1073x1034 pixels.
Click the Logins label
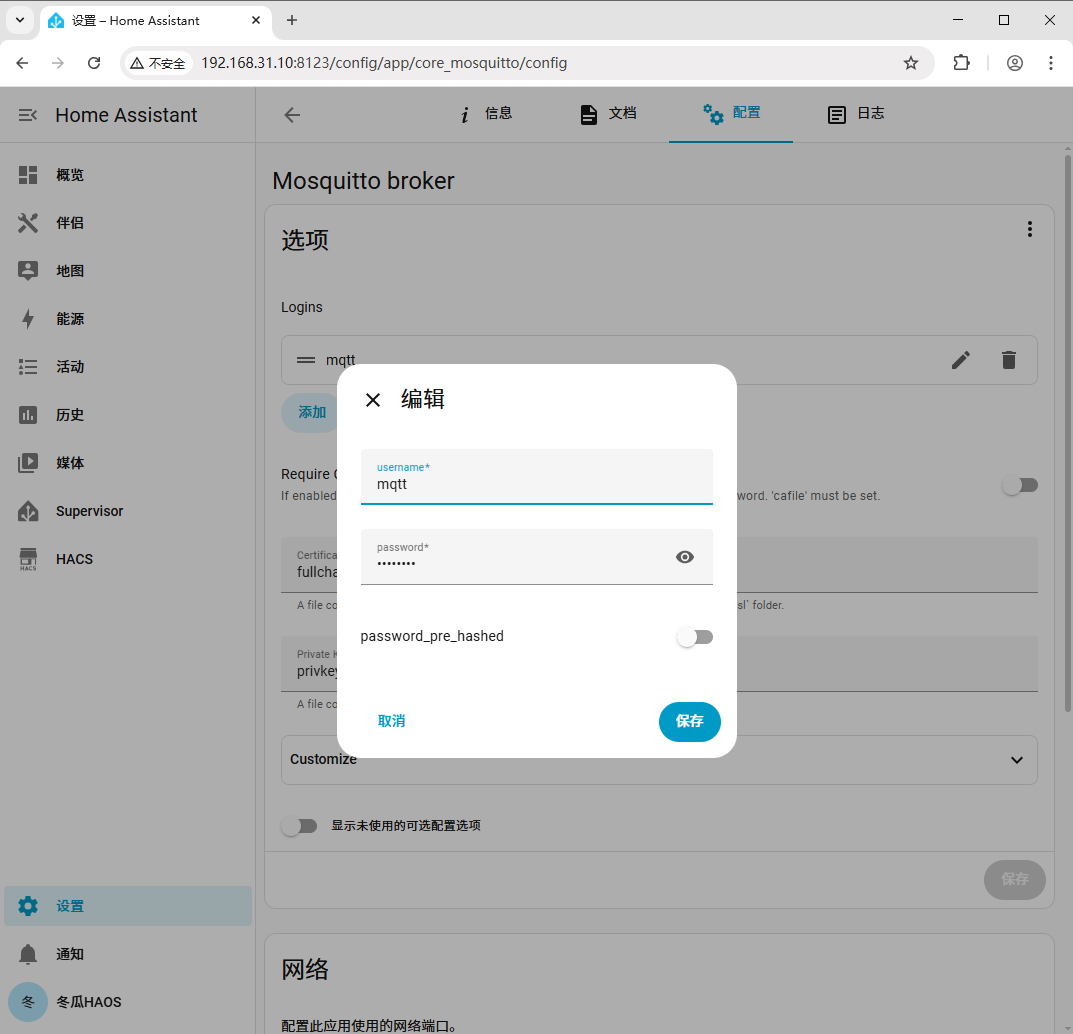pyautogui.click(x=302, y=307)
